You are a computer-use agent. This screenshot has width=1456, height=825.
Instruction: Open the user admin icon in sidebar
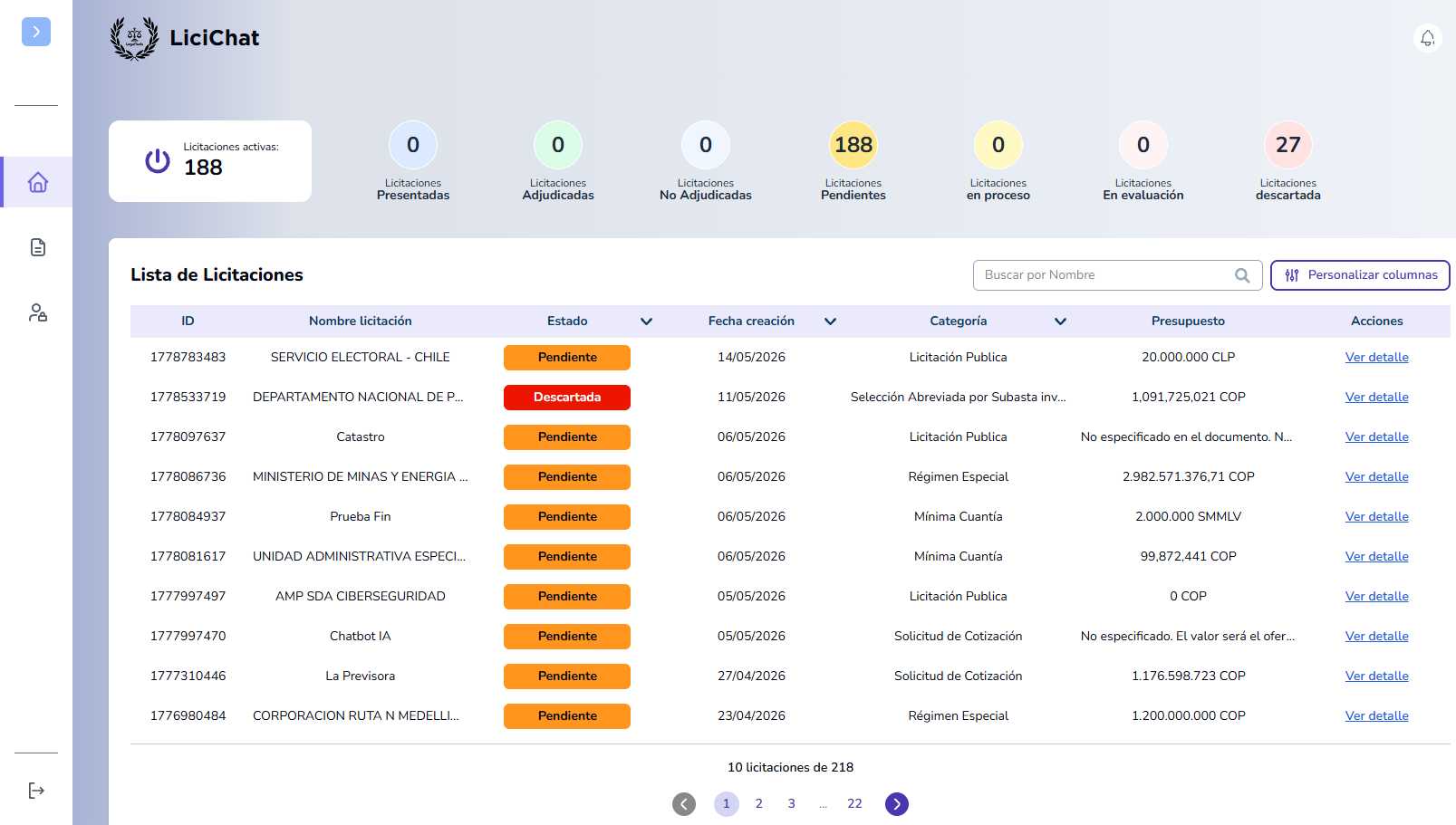(x=37, y=312)
